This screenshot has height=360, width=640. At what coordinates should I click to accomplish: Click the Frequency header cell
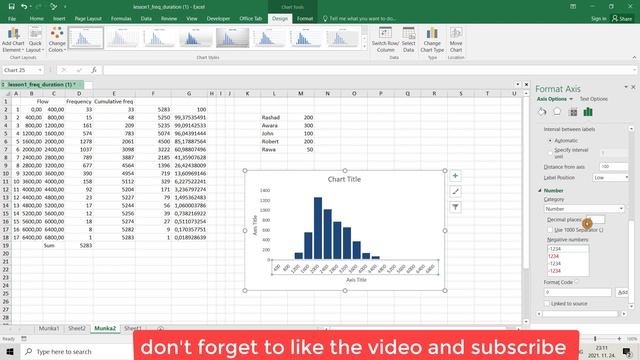click(x=79, y=102)
